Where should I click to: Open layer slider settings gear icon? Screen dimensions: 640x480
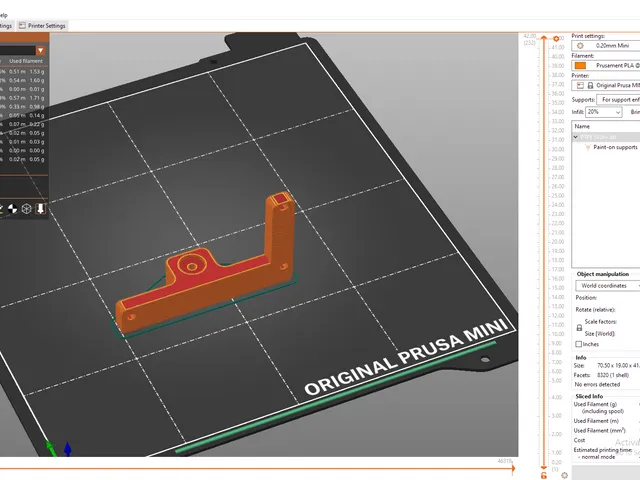coord(564,475)
